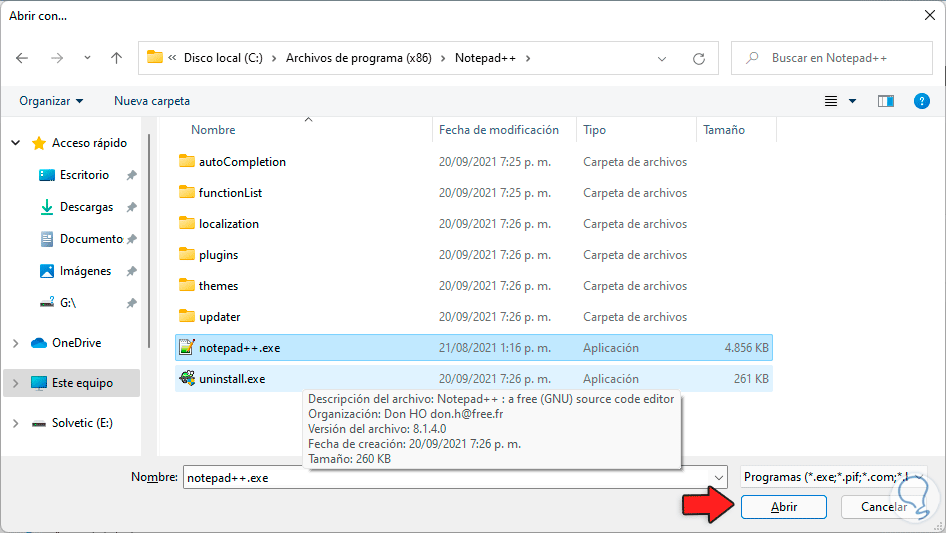Open the Programas file type filter
Screen dimensions: 946x533
[834, 477]
